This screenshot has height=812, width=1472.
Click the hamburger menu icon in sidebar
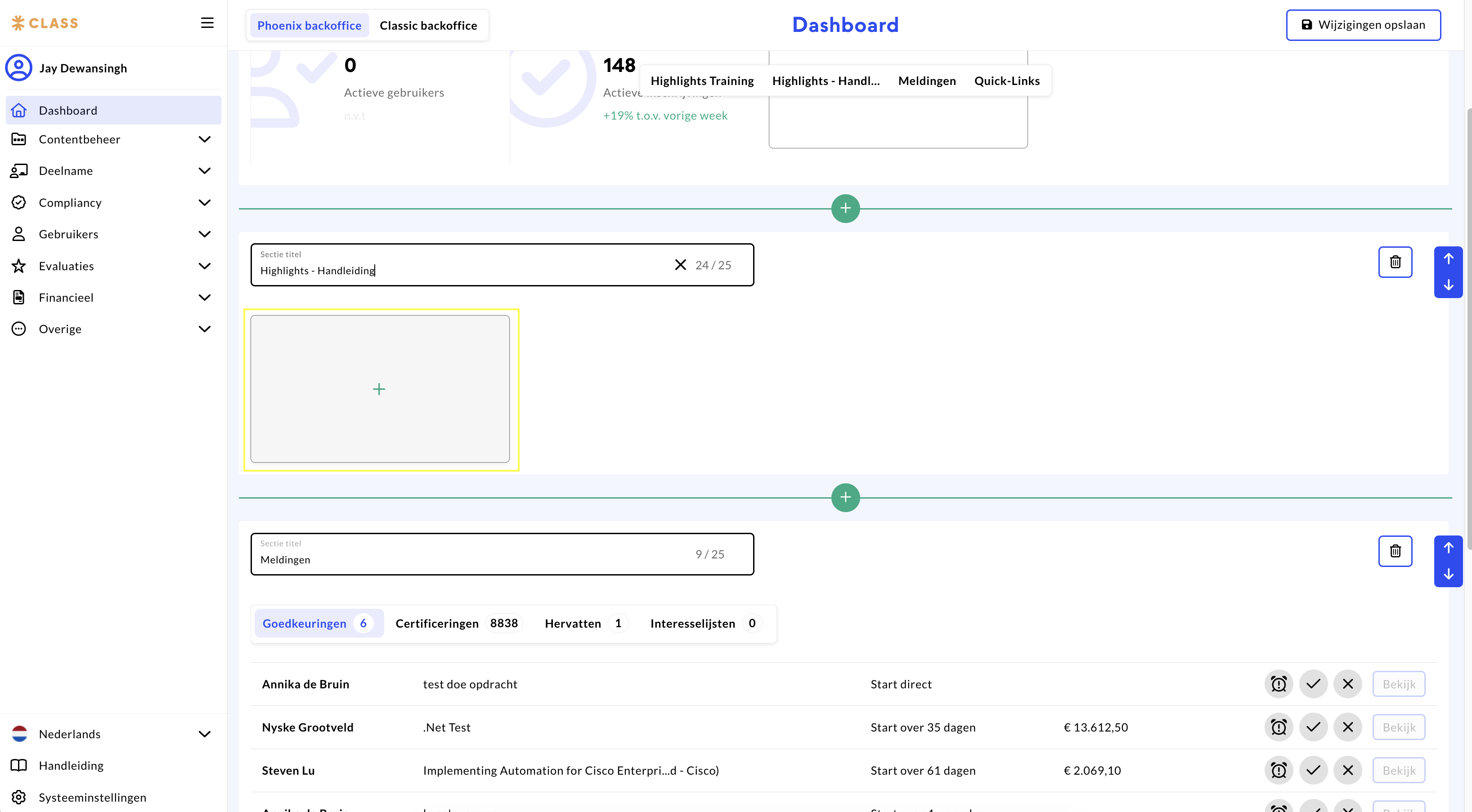pos(207,23)
